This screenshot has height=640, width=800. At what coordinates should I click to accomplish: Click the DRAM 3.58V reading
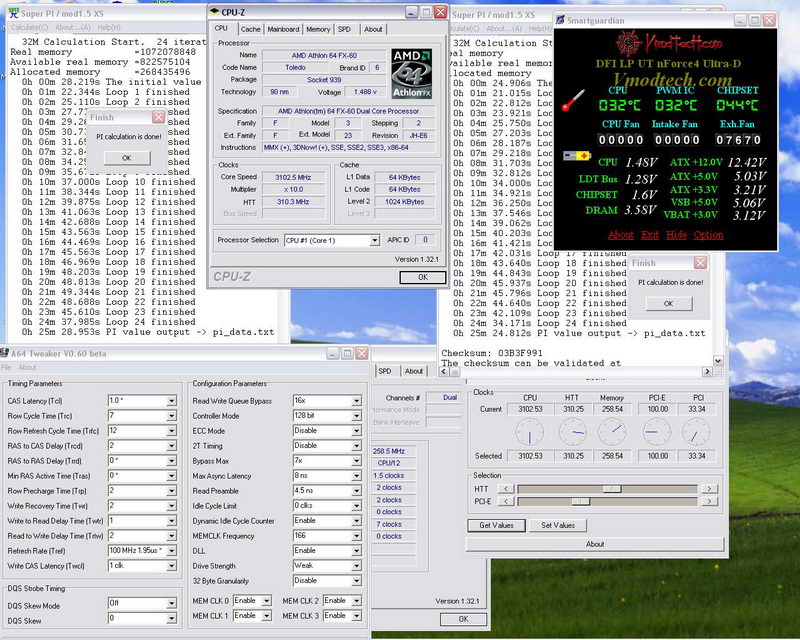point(640,210)
